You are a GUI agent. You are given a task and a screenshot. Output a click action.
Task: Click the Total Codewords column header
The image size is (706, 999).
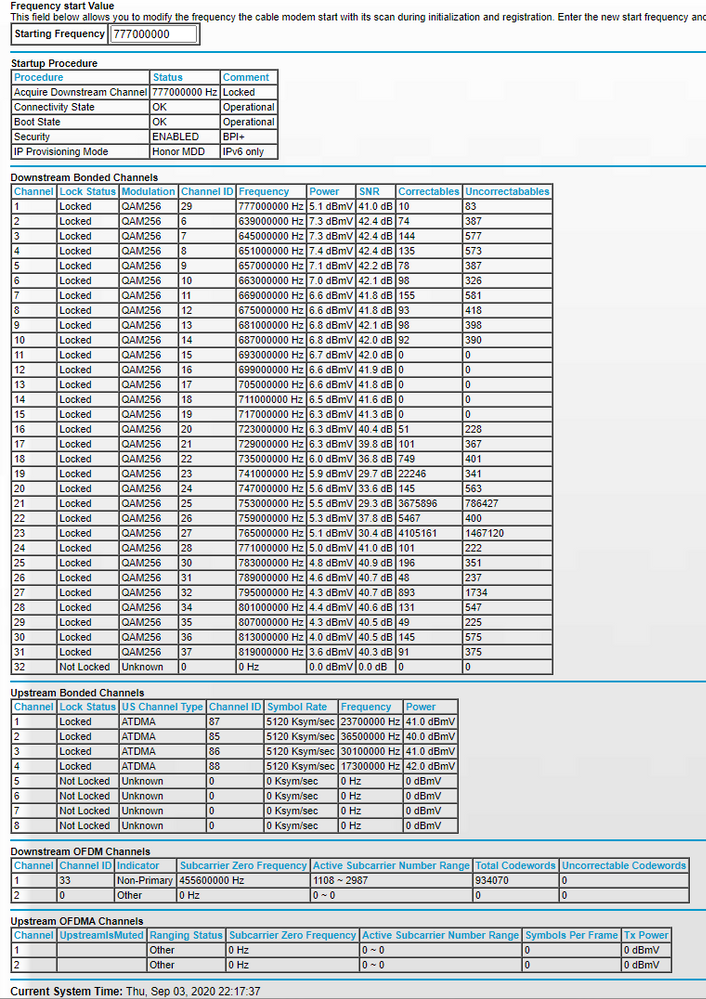tap(515, 865)
